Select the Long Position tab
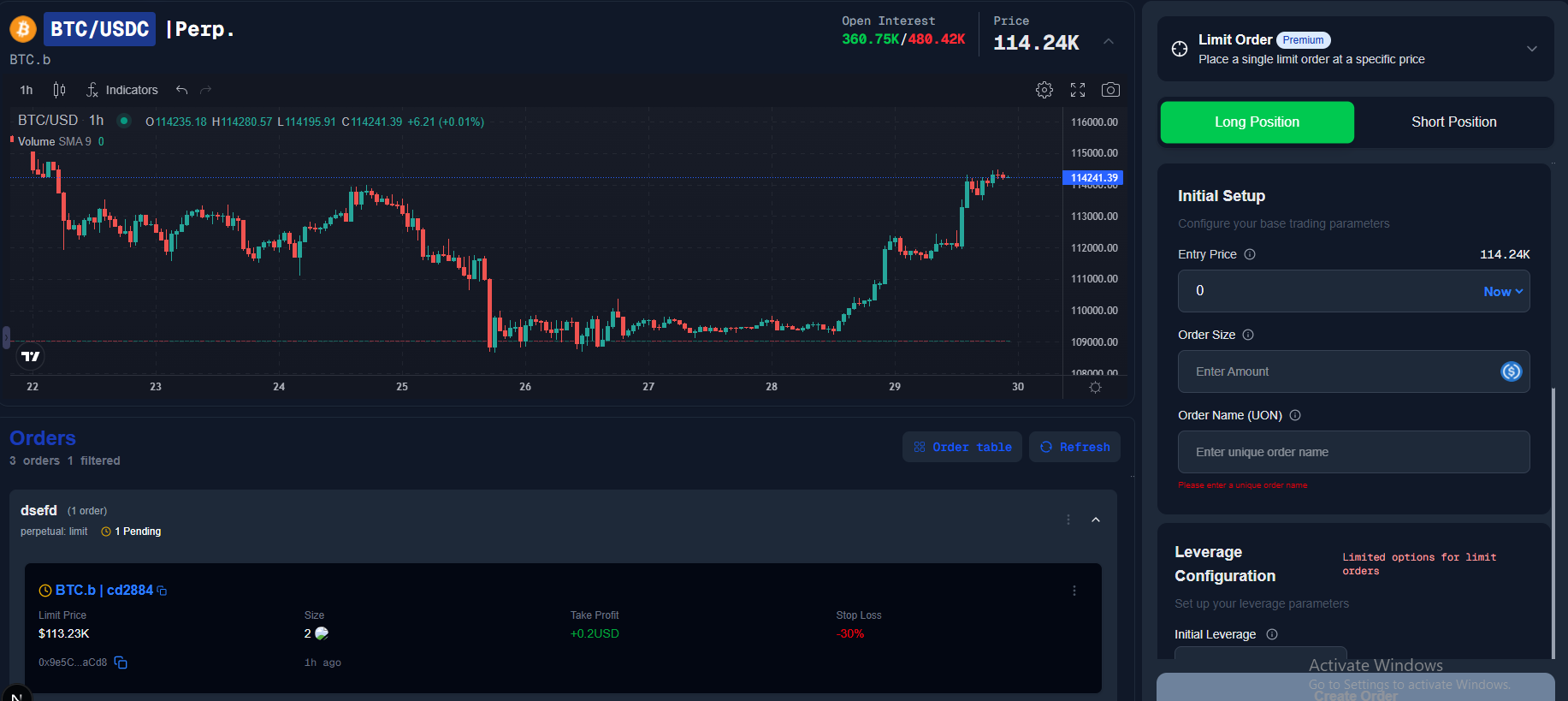The height and width of the screenshot is (701, 1568). (x=1257, y=122)
